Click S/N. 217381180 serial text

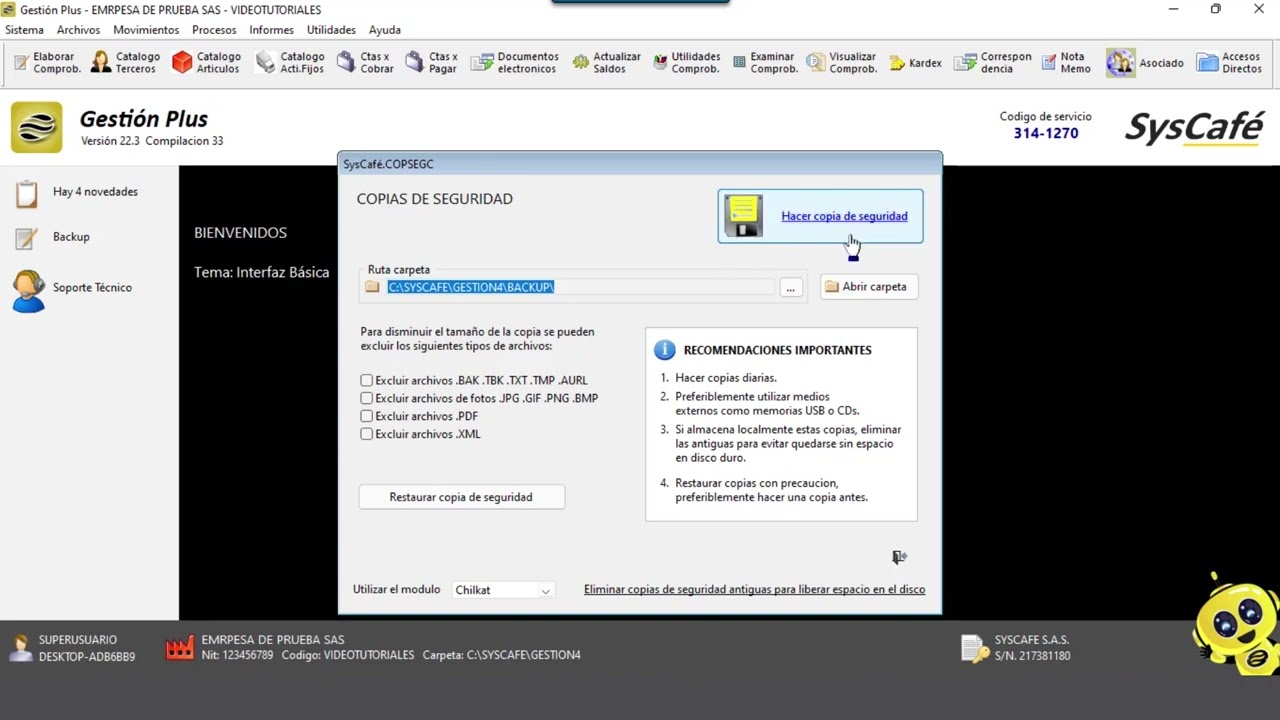[1032, 656]
